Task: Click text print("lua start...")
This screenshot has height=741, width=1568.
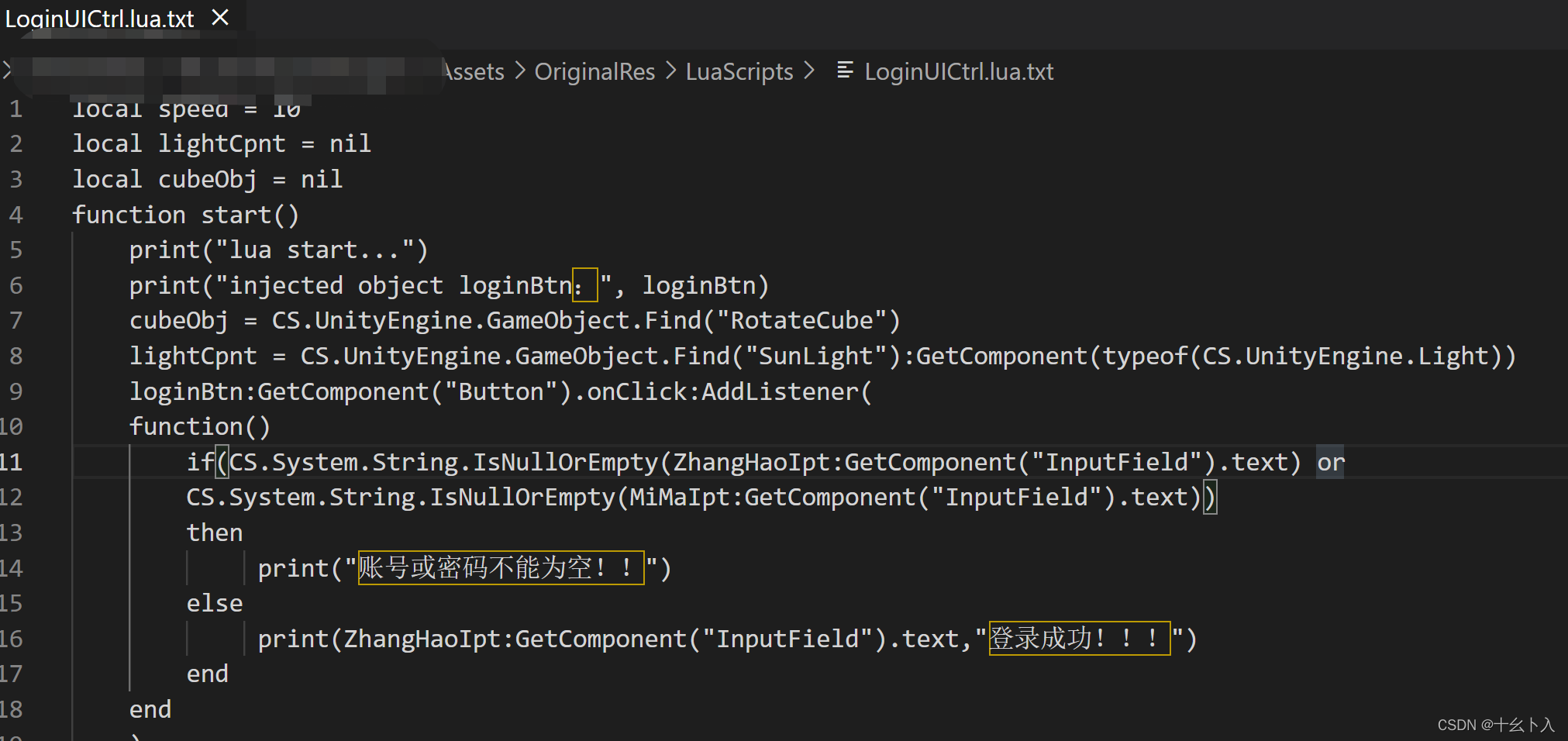Action: click(x=278, y=250)
